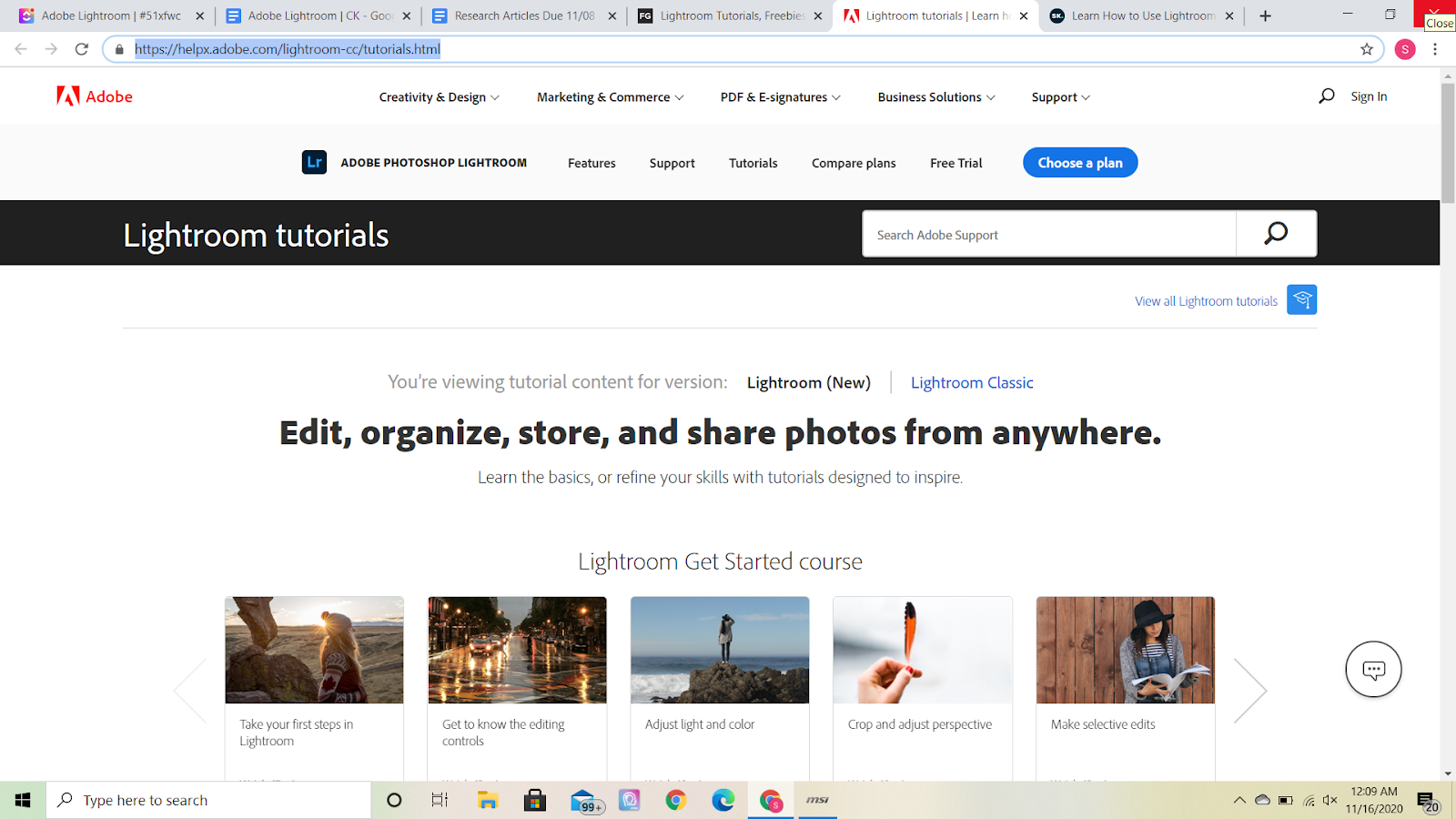Open the Chrome three-dot menu
Viewport: 1456px width, 819px height.
[1435, 49]
